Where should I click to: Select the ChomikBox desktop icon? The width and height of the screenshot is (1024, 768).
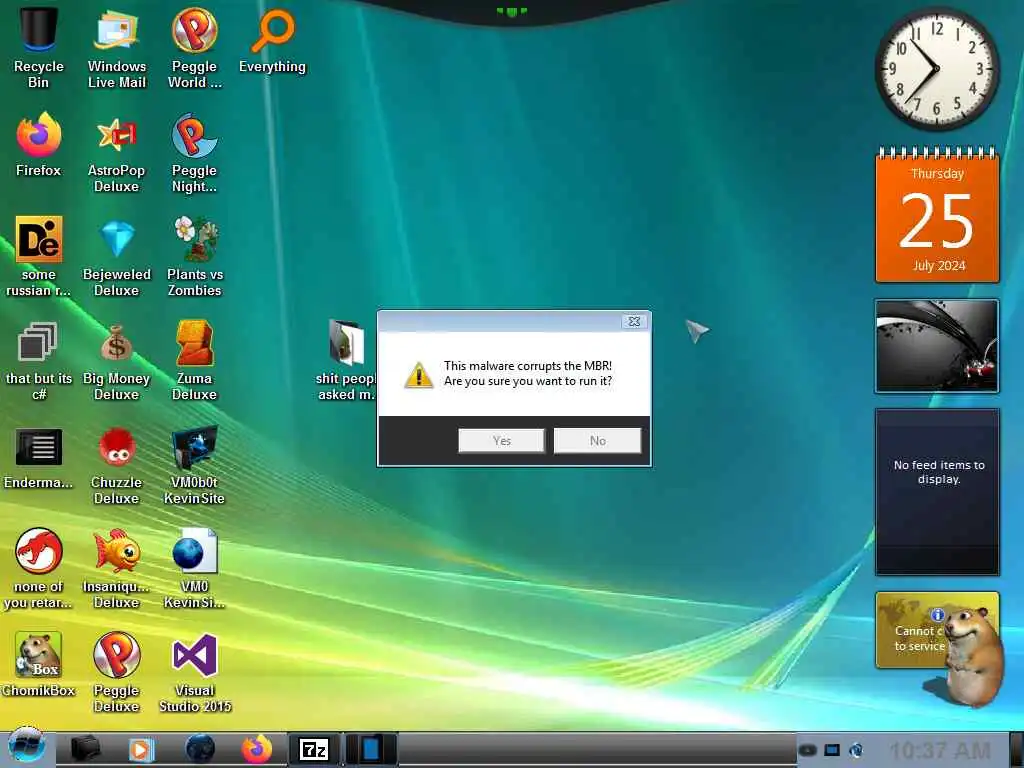tap(38, 664)
